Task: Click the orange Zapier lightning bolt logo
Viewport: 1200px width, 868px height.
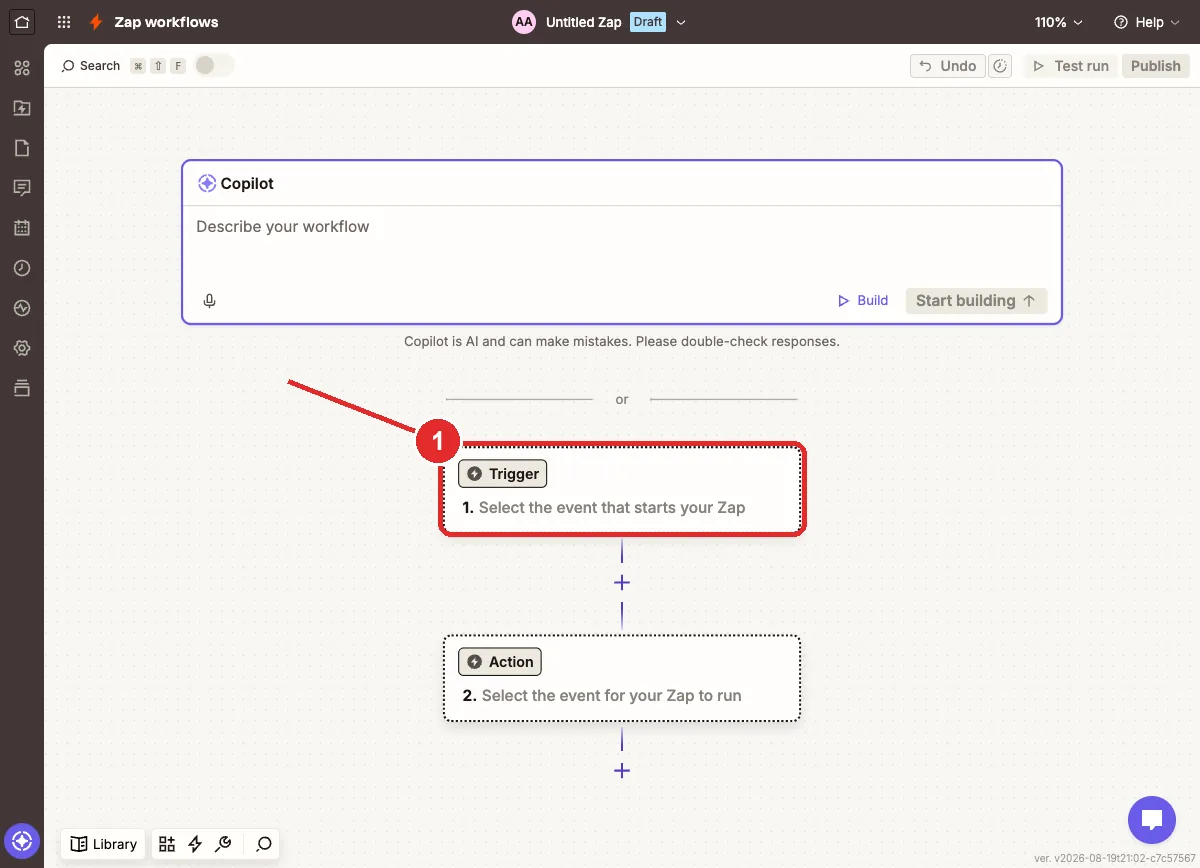Action: pos(96,22)
